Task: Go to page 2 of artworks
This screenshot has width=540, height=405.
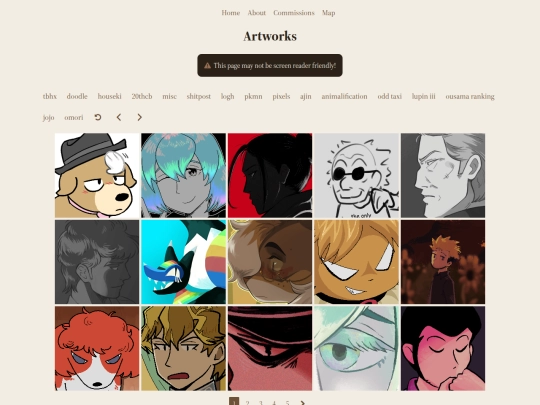Action: click(x=247, y=403)
